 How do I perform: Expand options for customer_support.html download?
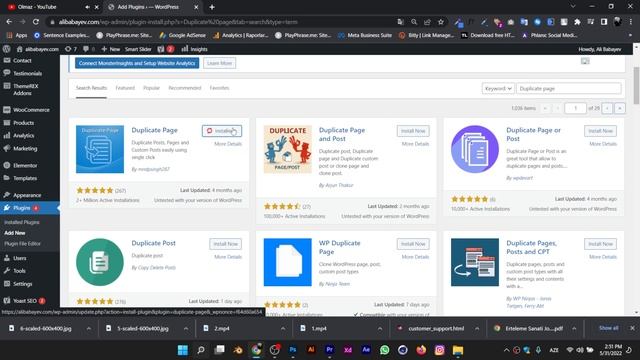pyautogui.click(x=477, y=329)
